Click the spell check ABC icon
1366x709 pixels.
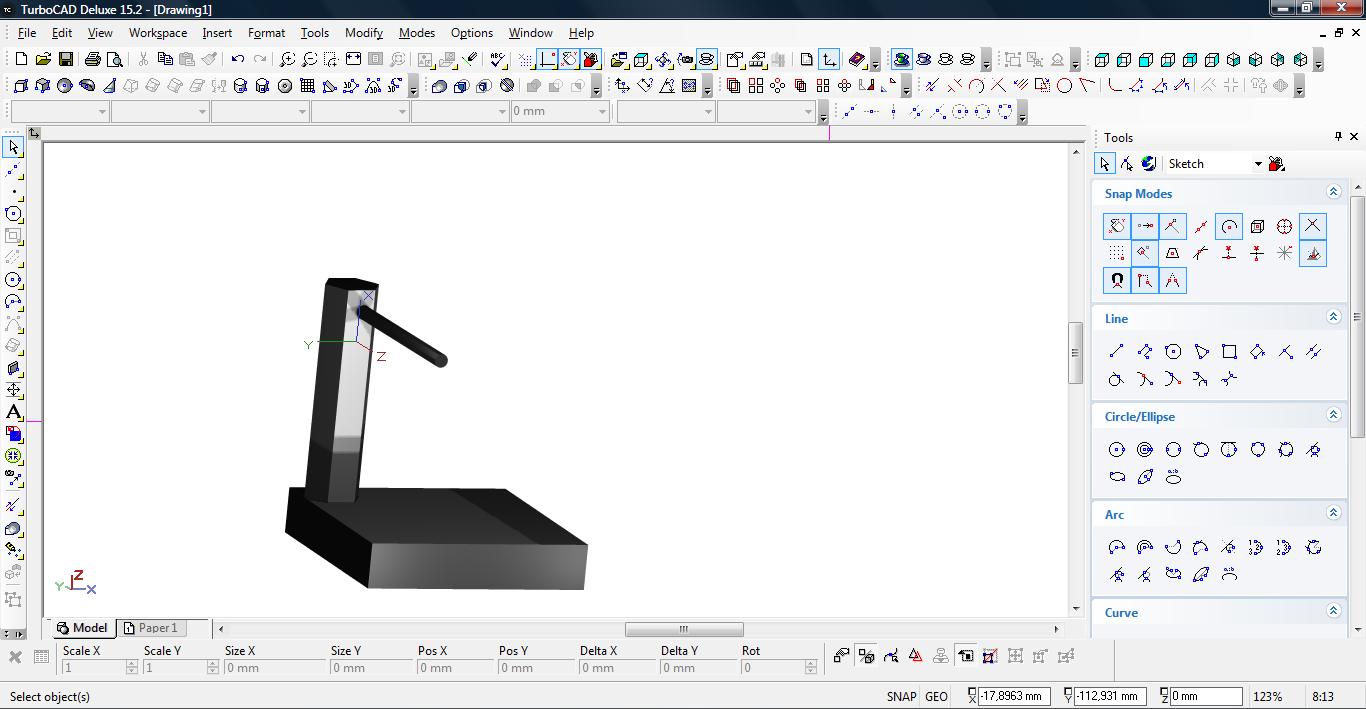tap(498, 60)
